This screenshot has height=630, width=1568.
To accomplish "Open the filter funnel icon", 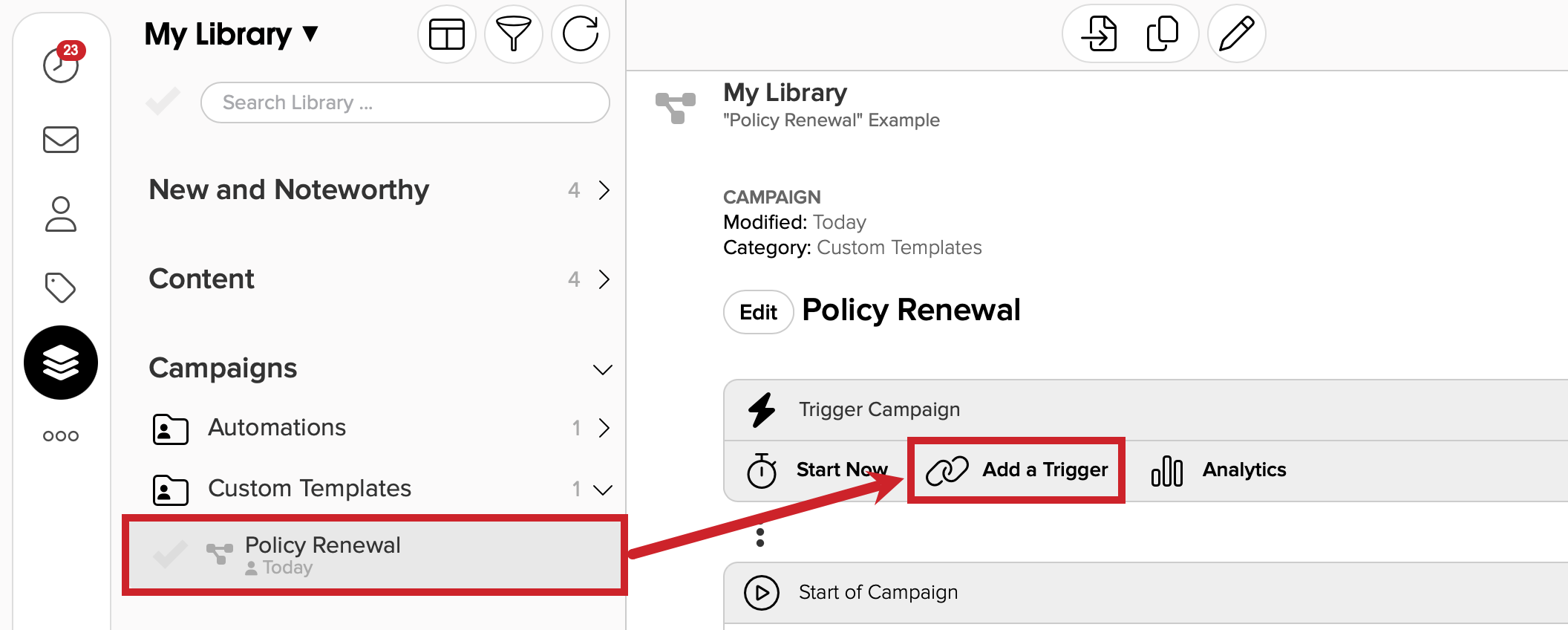I will click(x=514, y=34).
